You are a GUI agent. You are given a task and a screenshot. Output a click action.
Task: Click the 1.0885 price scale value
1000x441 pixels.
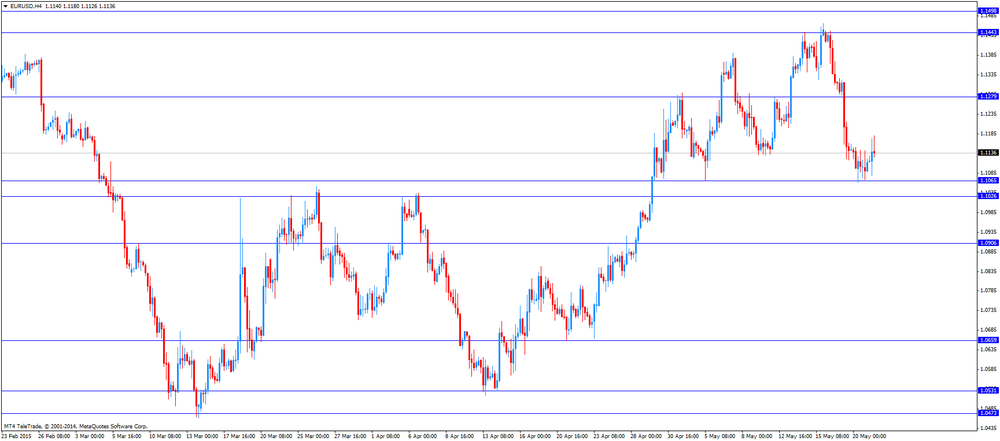[x=989, y=251]
